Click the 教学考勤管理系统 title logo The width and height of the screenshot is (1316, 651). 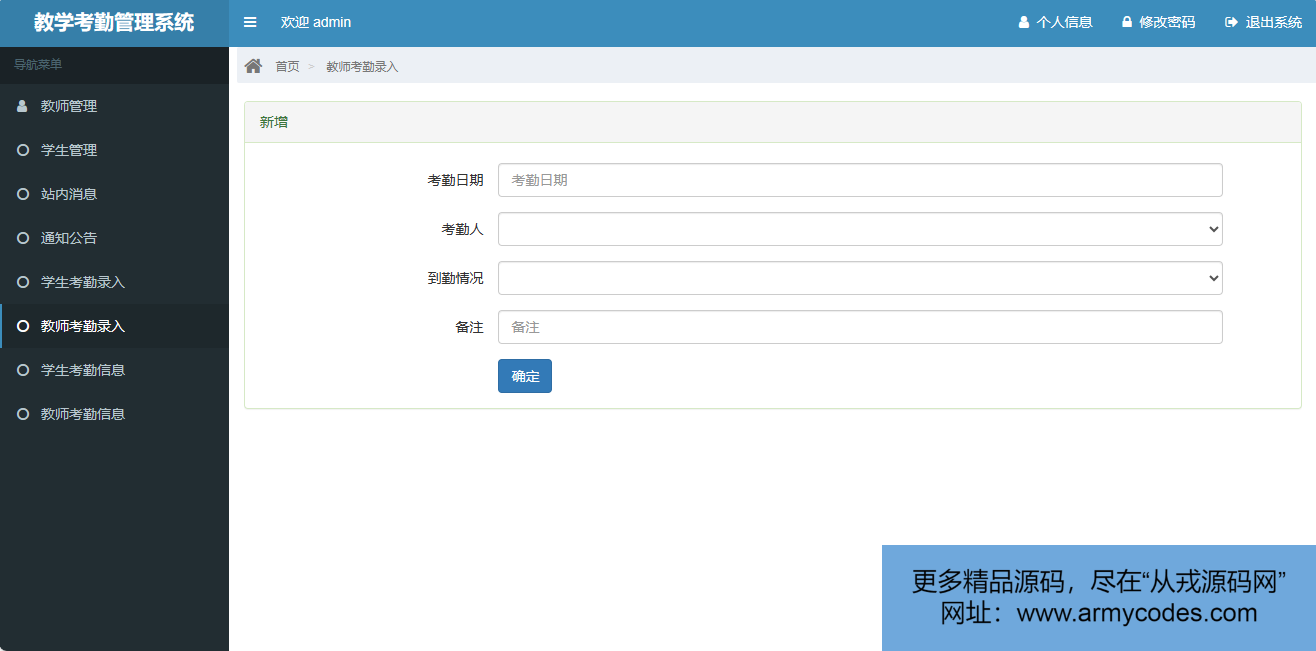click(x=114, y=22)
